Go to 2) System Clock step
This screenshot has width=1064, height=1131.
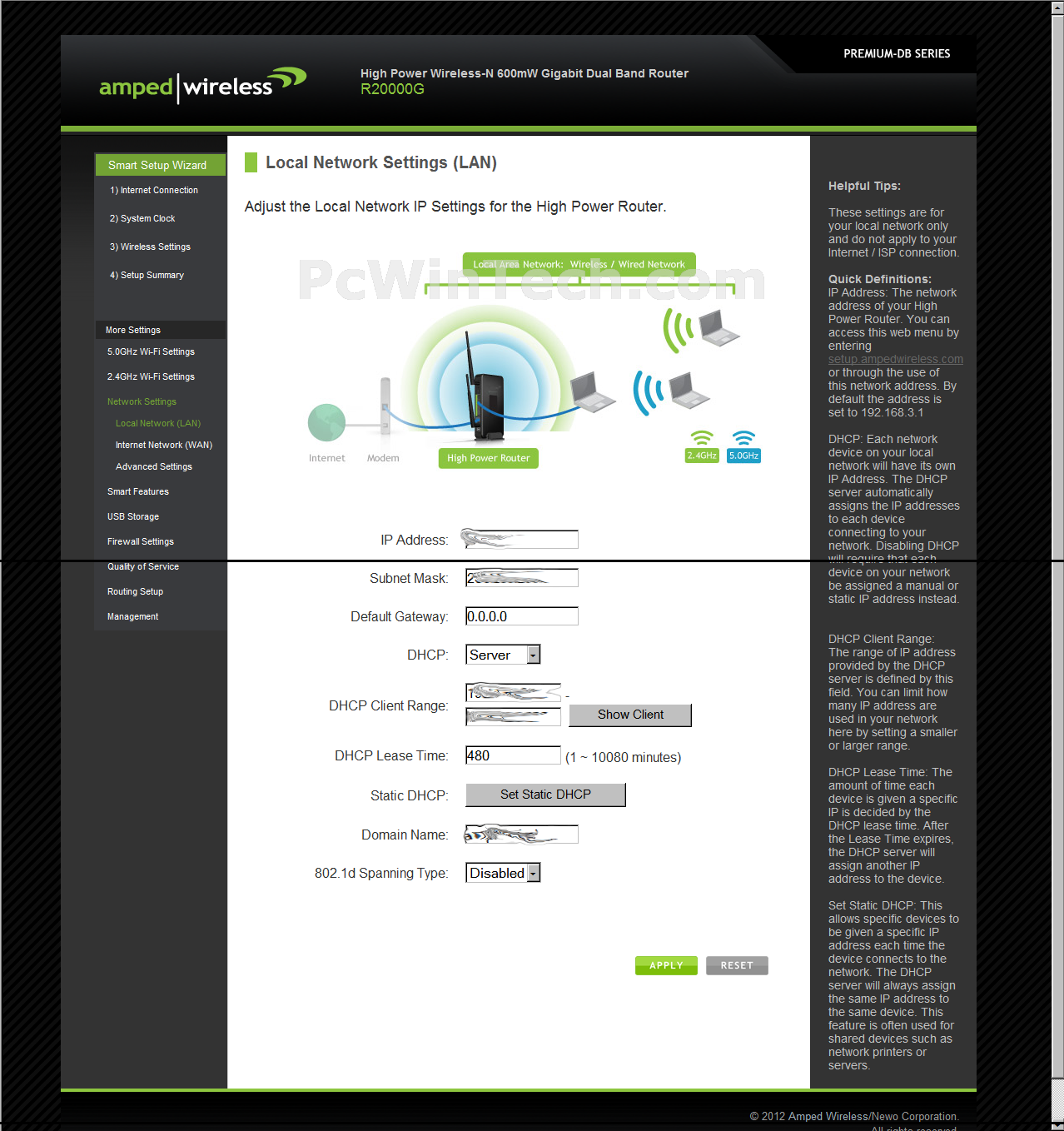[142, 218]
